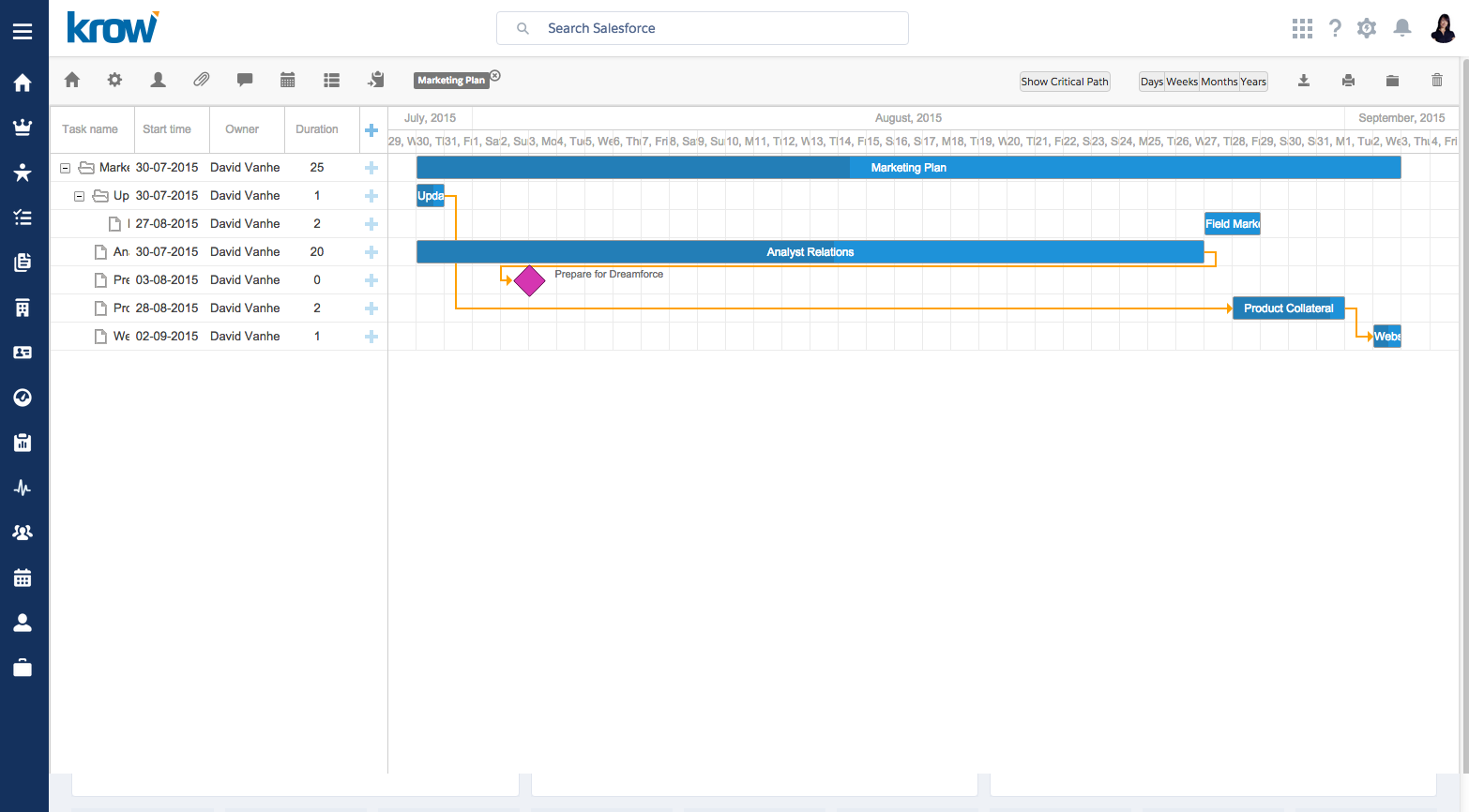Open the setup gear in the header
The image size is (1469, 812).
point(1367,29)
